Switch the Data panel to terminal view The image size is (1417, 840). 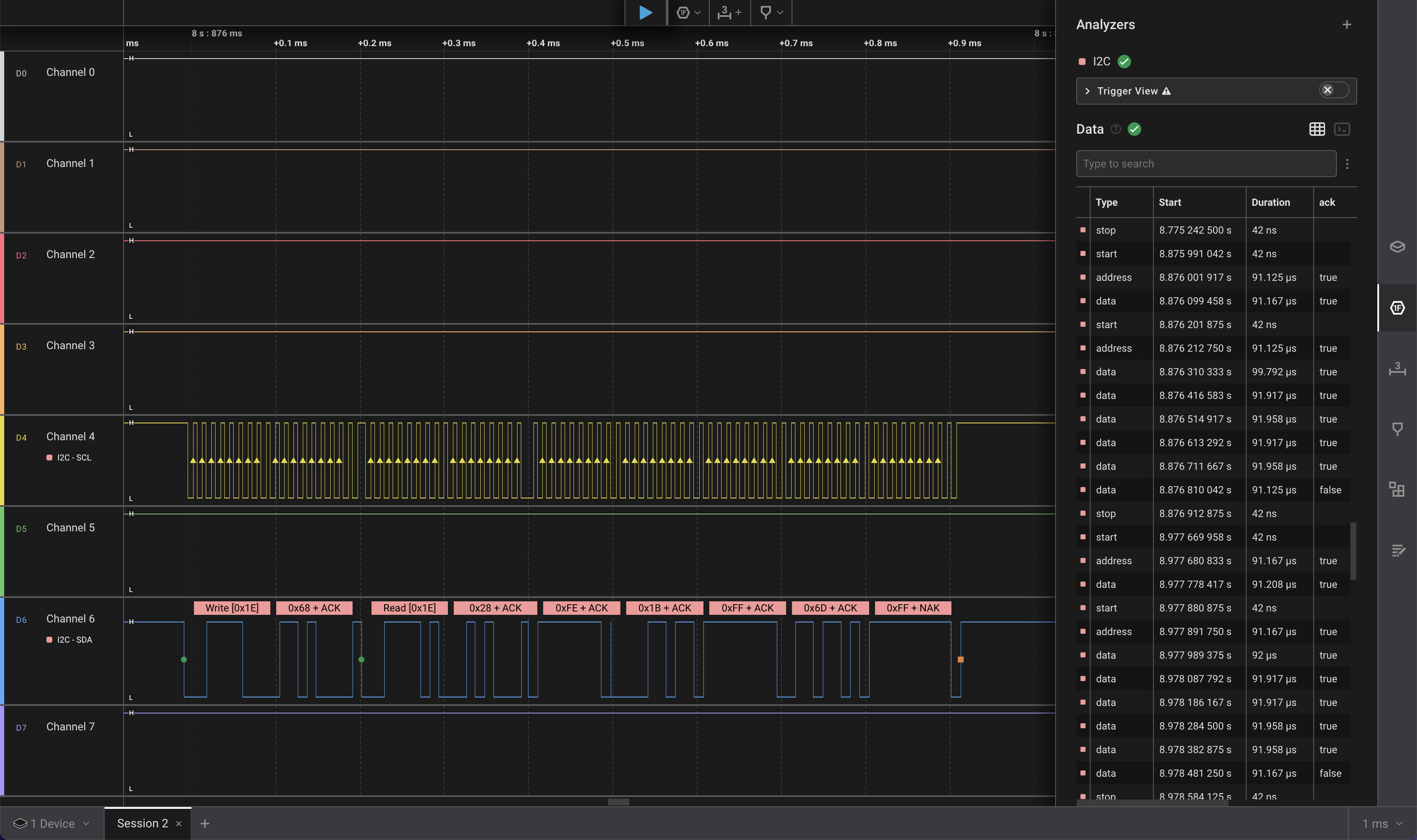click(x=1342, y=129)
